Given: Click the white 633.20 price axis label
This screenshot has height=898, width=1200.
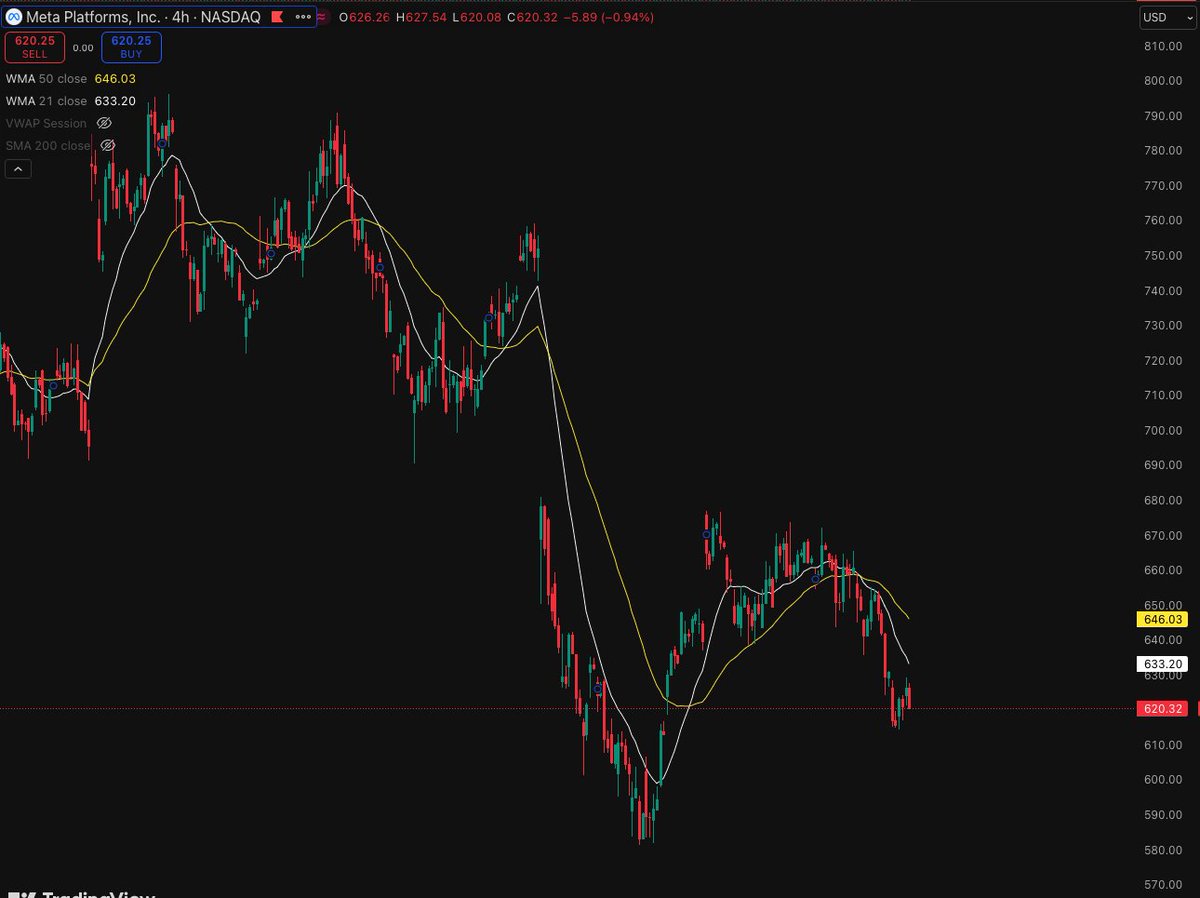Looking at the screenshot, I should coord(1162,664).
